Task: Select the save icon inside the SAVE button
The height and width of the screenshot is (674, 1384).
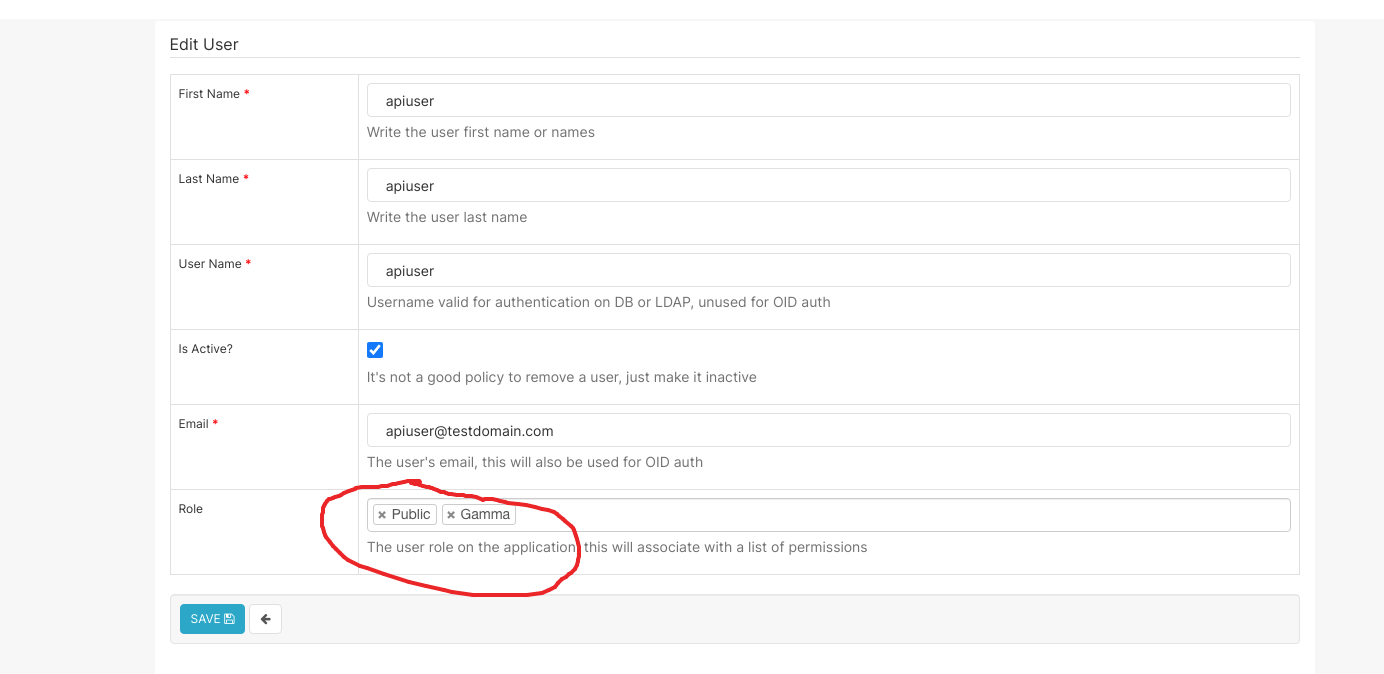Action: coord(231,618)
